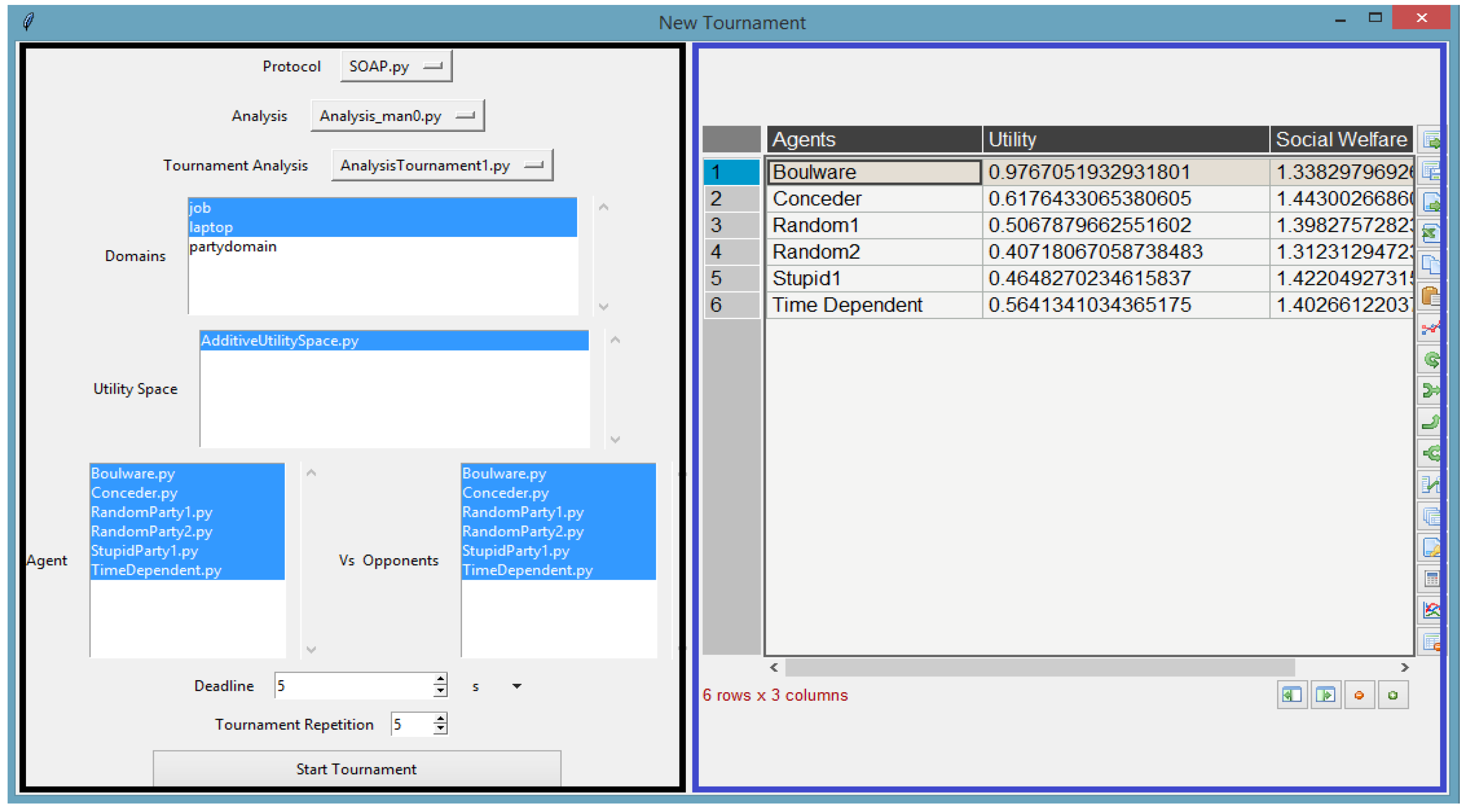
Task: Click the Deadline input field
Action: click(x=353, y=686)
